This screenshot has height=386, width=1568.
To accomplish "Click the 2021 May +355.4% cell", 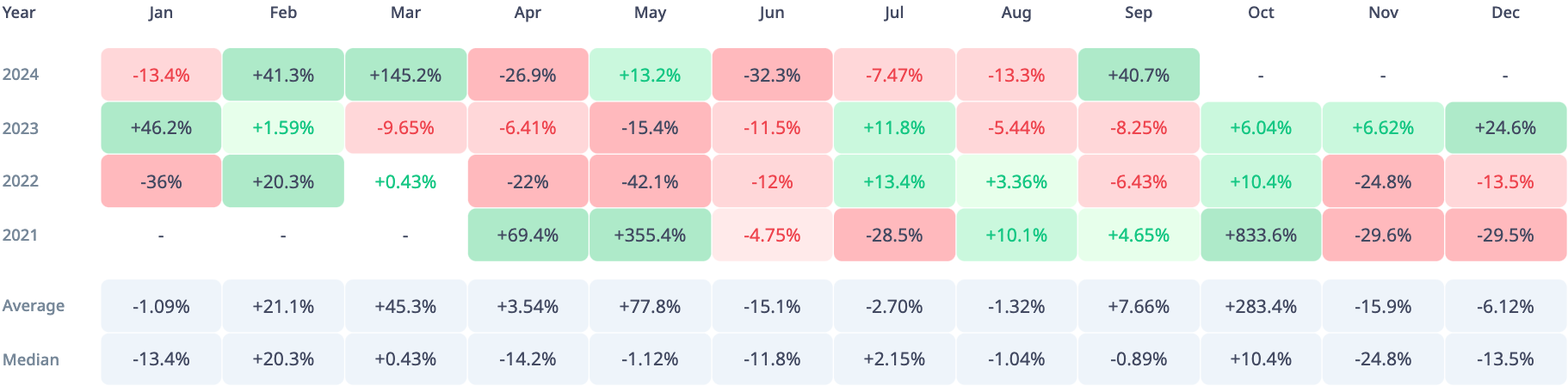I will pos(650,235).
